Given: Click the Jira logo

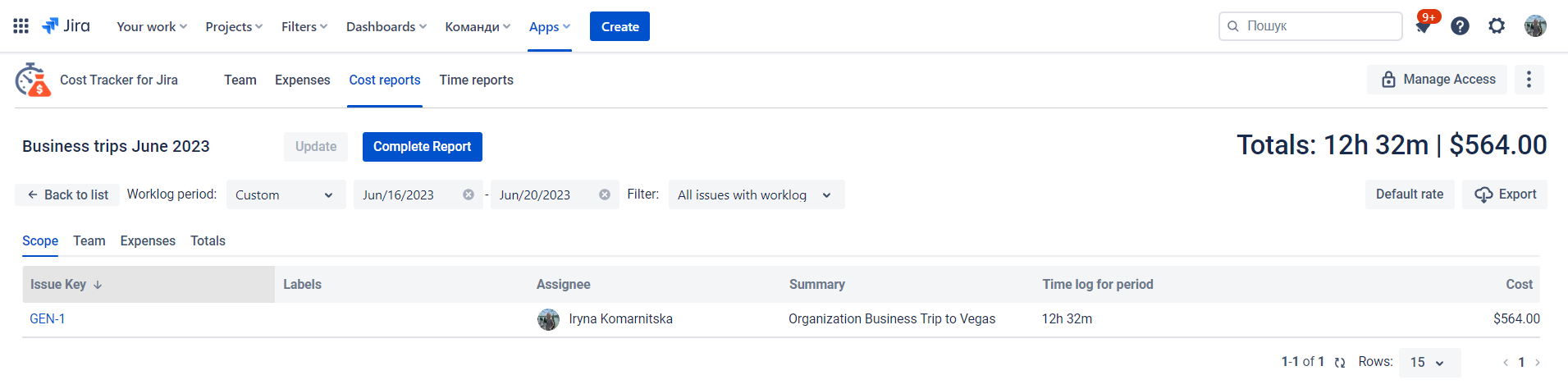Looking at the screenshot, I should tap(66, 26).
